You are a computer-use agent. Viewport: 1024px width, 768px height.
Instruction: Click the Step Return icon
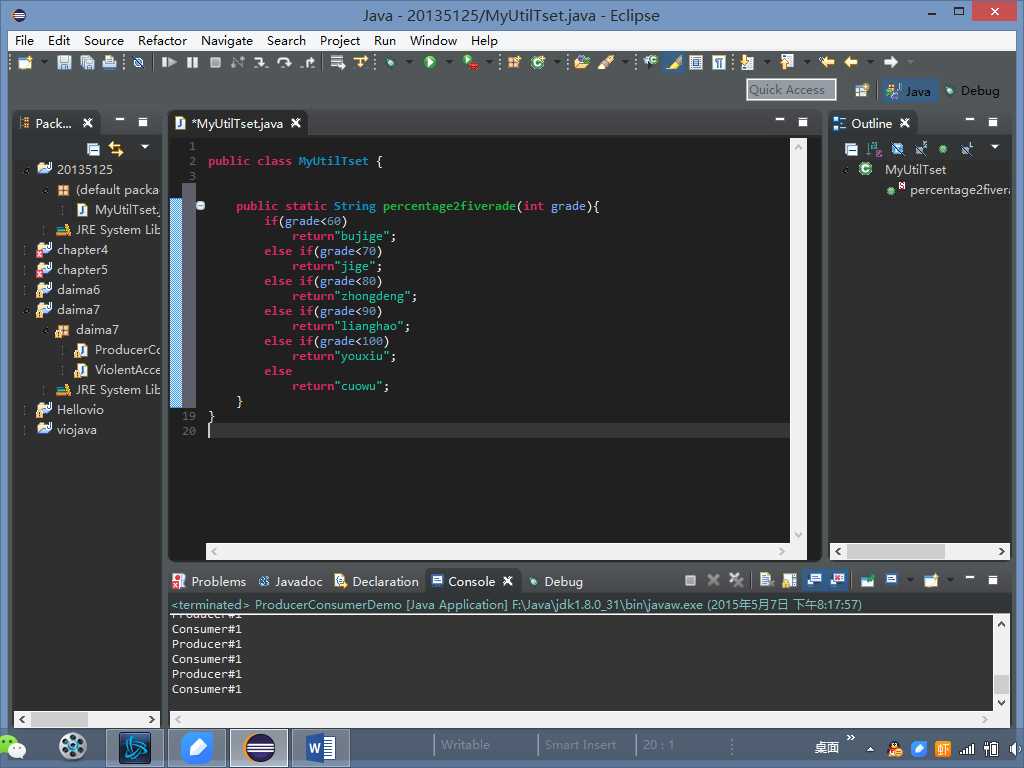308,63
